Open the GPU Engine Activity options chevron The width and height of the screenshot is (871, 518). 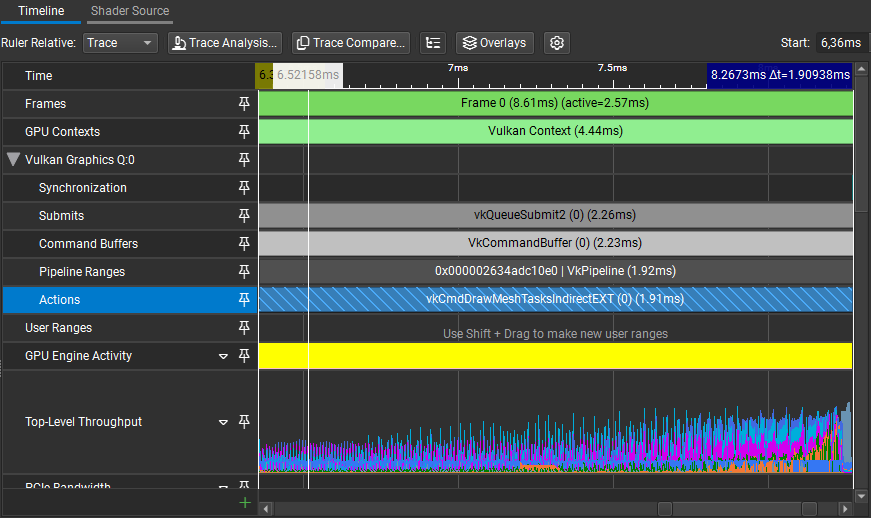coord(224,356)
